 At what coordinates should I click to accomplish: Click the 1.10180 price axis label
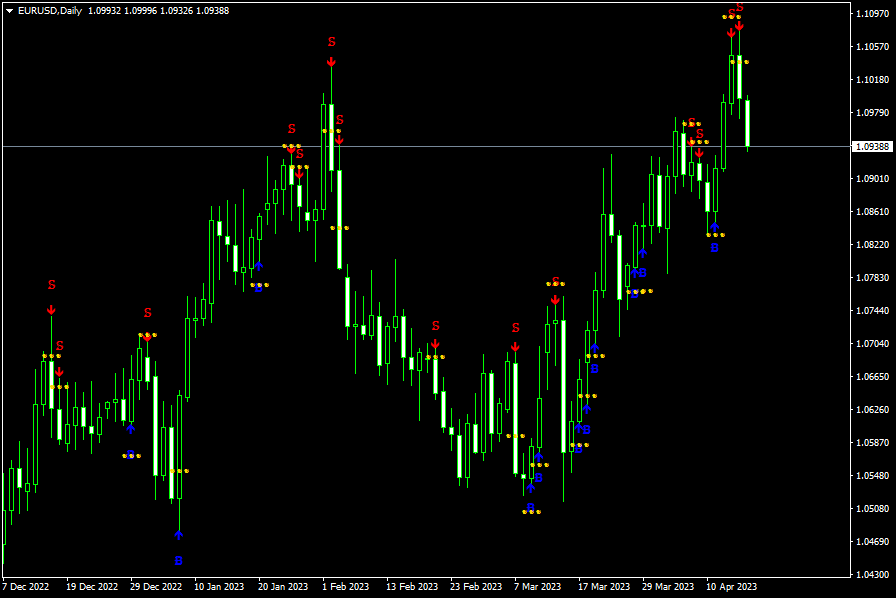point(873,79)
